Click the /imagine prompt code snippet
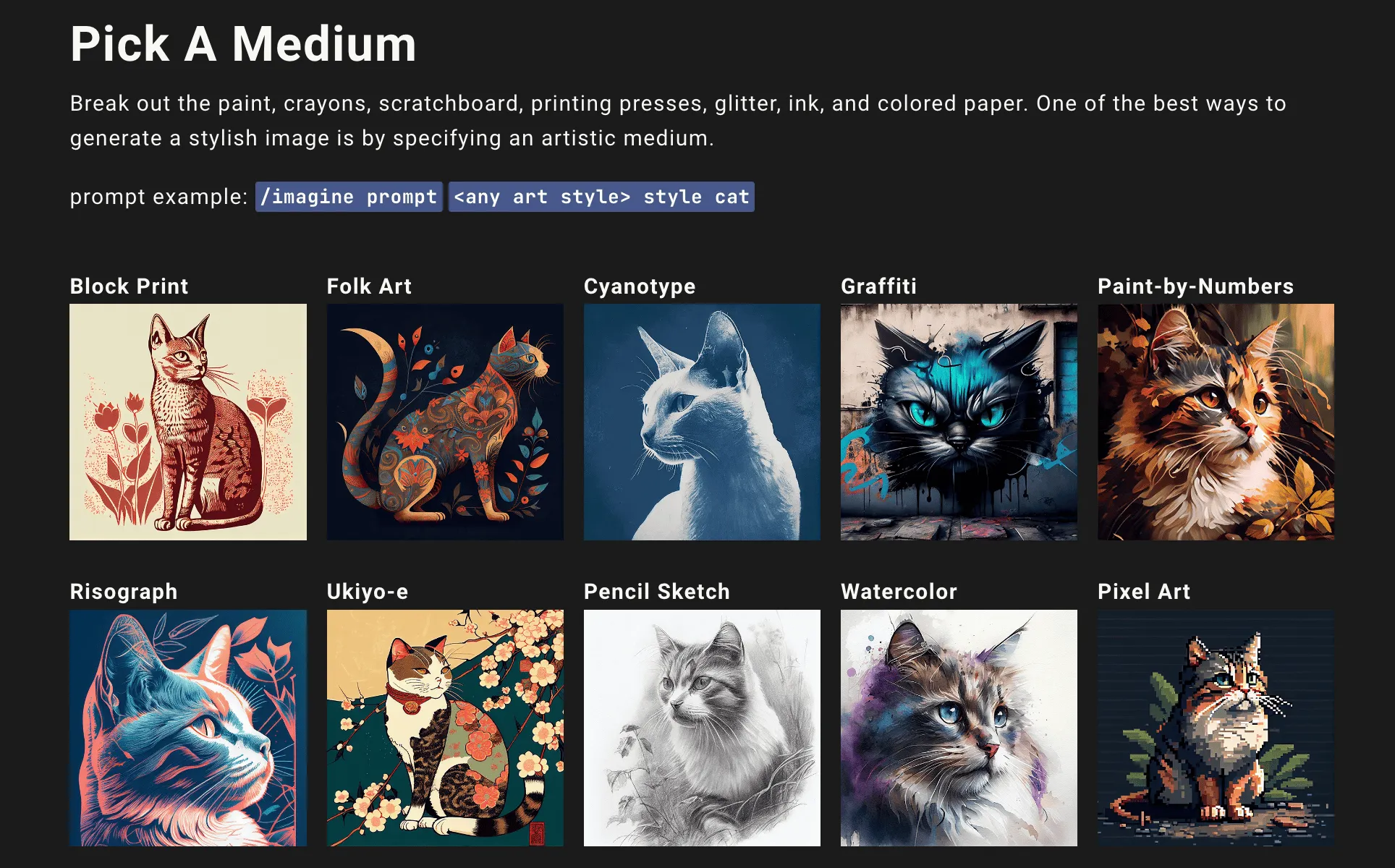Viewport: 1395px width, 868px height. (x=349, y=197)
